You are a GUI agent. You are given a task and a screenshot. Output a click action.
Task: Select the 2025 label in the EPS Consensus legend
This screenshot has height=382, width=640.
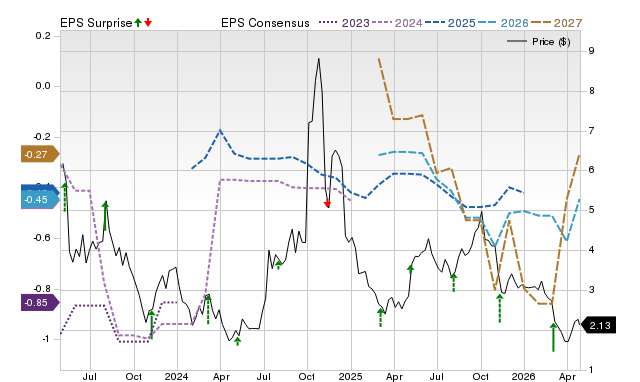[462, 23]
